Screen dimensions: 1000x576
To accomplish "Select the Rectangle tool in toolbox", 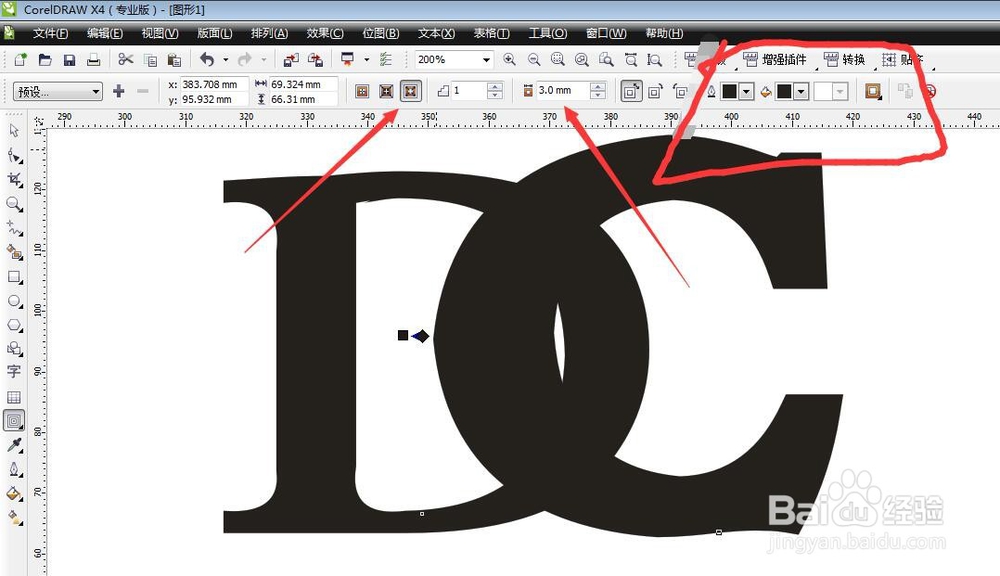I will 14,277.
